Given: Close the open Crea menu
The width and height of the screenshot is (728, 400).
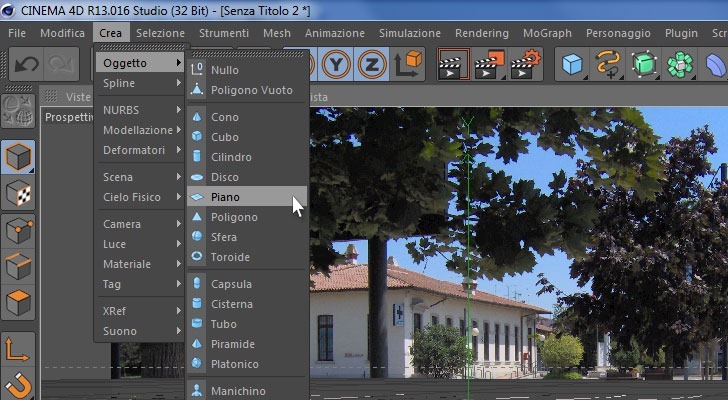Looking at the screenshot, I should coord(110,33).
